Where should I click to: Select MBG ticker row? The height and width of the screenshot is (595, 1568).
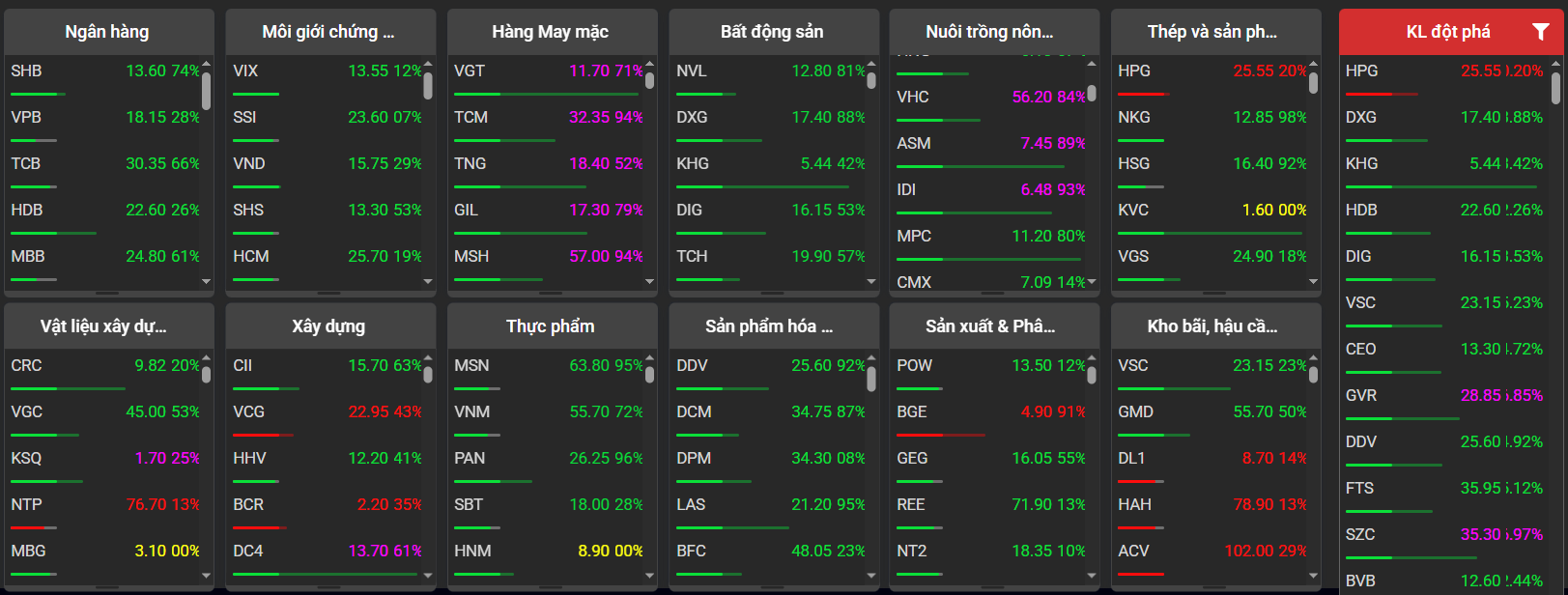[x=103, y=557]
